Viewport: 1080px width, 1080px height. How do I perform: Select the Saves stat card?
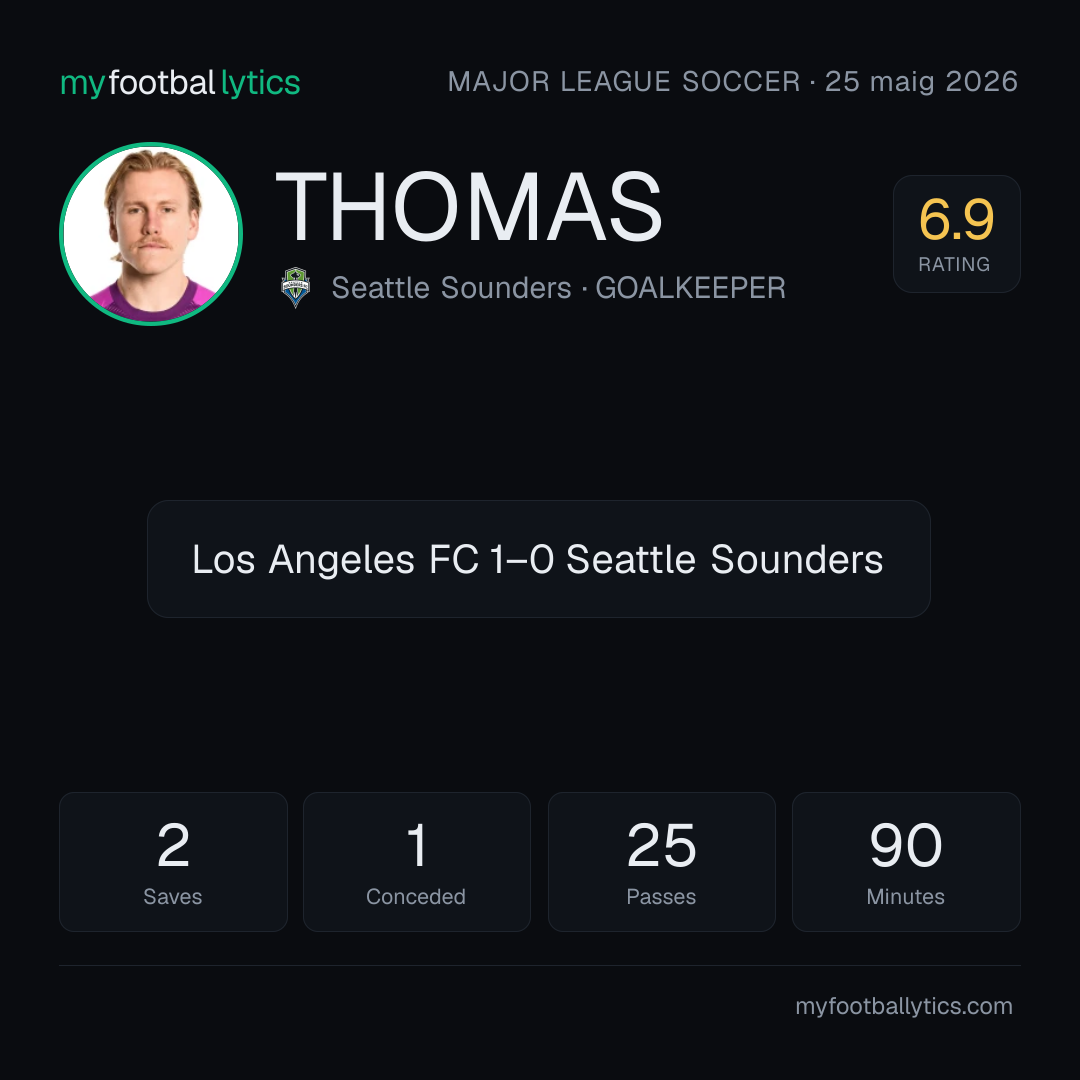[173, 862]
